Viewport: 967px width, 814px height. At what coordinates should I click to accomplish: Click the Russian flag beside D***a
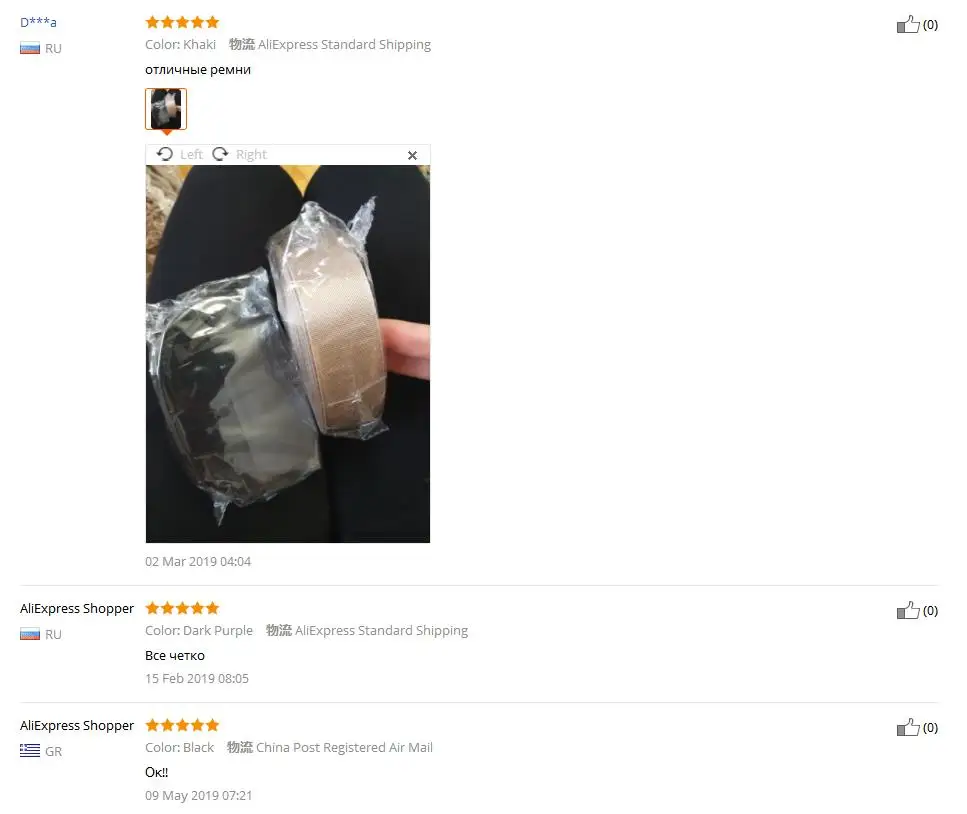(x=30, y=48)
